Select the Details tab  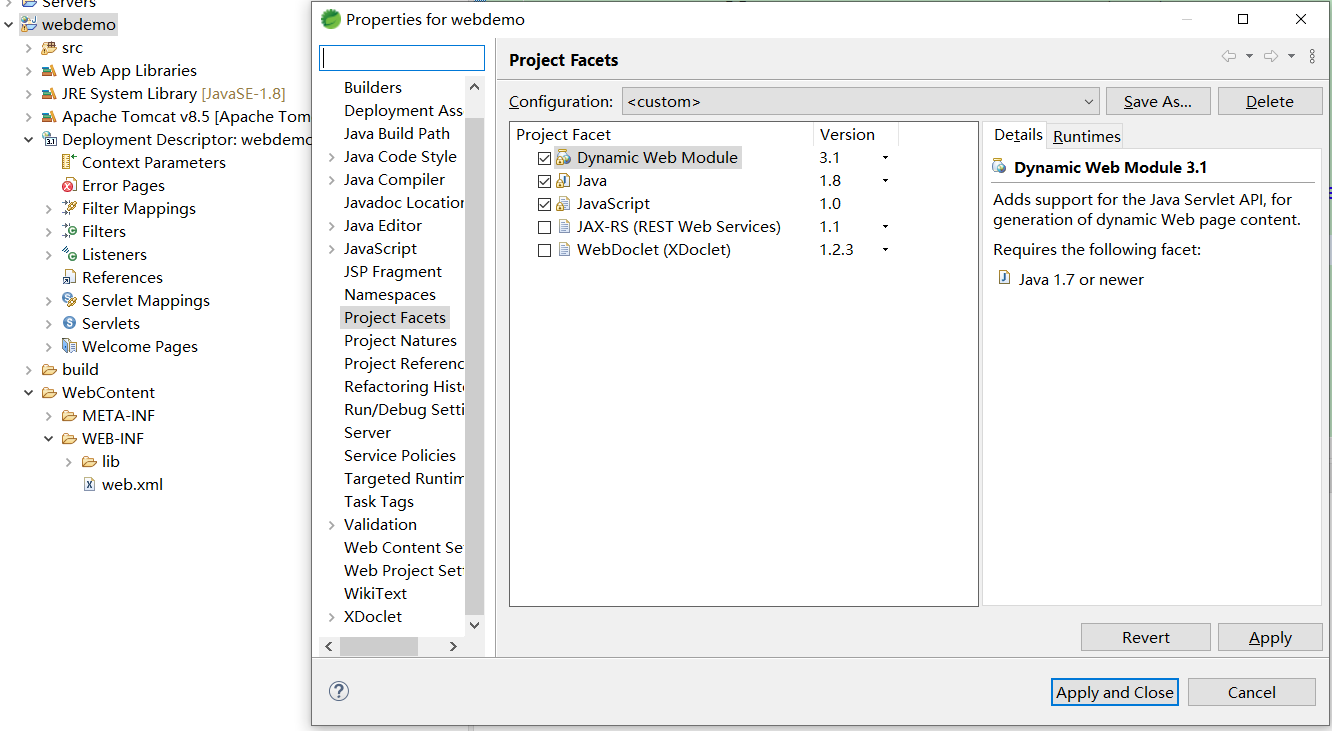tap(1017, 135)
